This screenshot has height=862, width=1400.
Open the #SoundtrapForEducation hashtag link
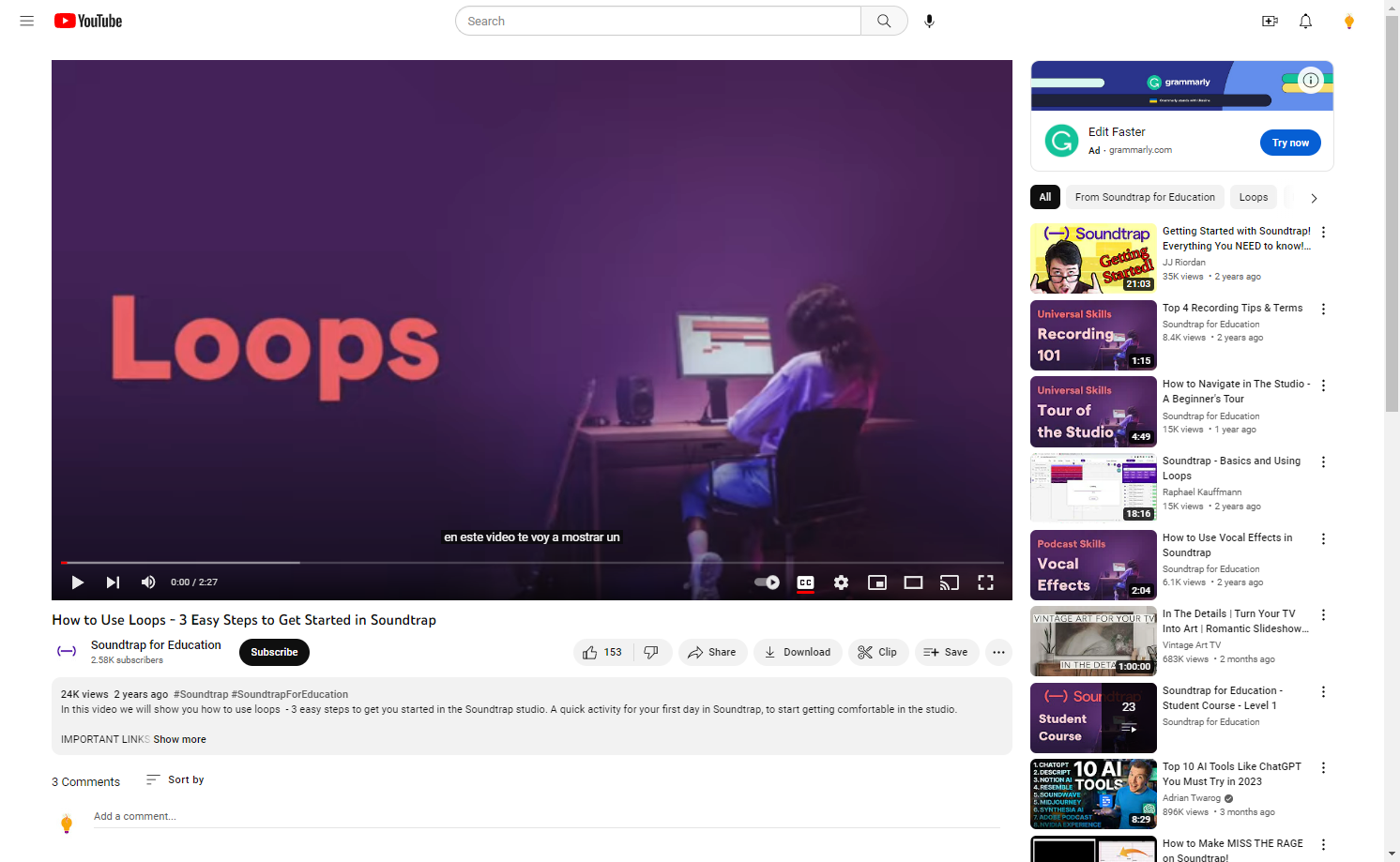[x=290, y=694]
